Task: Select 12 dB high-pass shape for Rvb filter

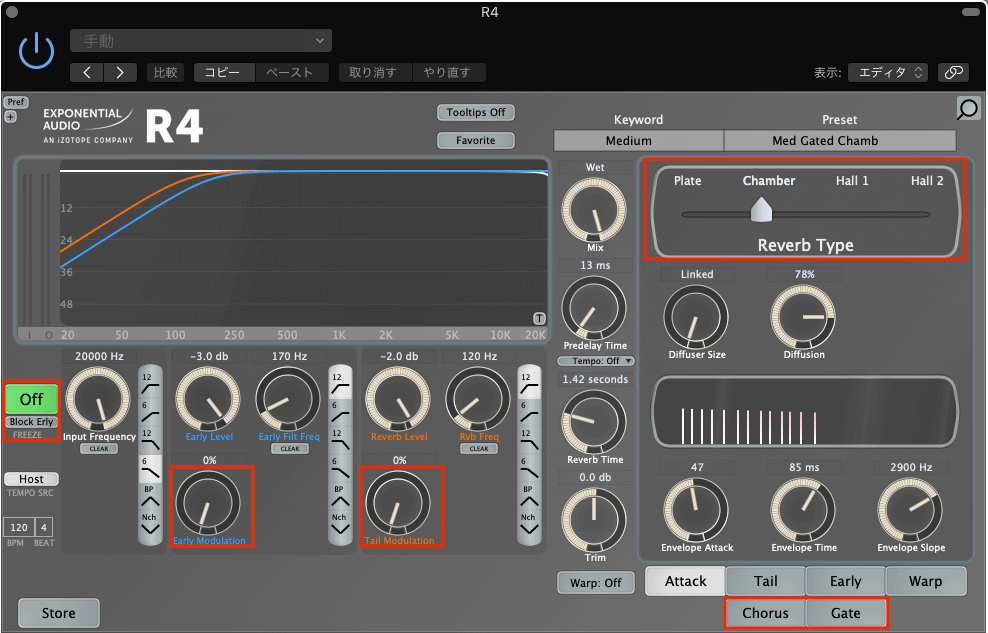Action: click(x=529, y=383)
